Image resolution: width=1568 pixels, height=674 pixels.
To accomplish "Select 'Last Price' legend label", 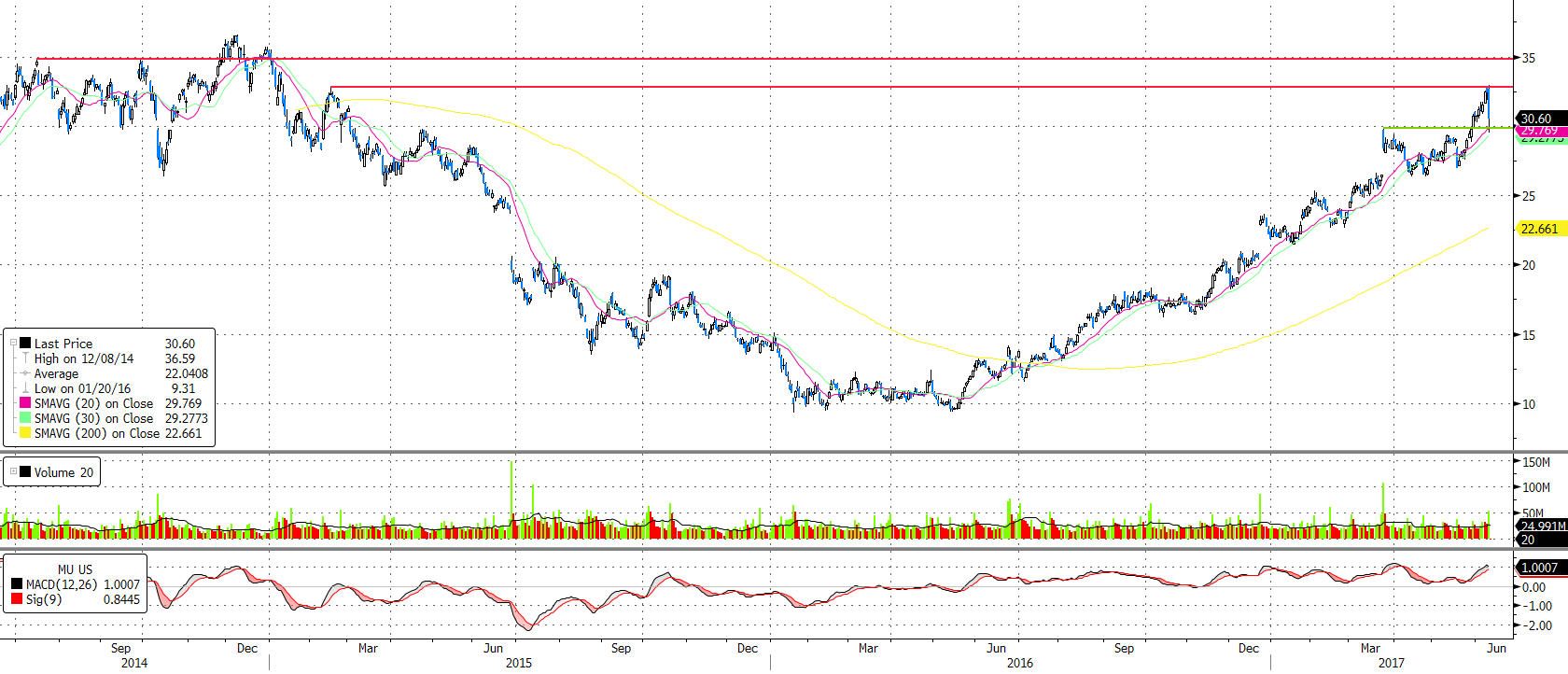I will (63, 344).
